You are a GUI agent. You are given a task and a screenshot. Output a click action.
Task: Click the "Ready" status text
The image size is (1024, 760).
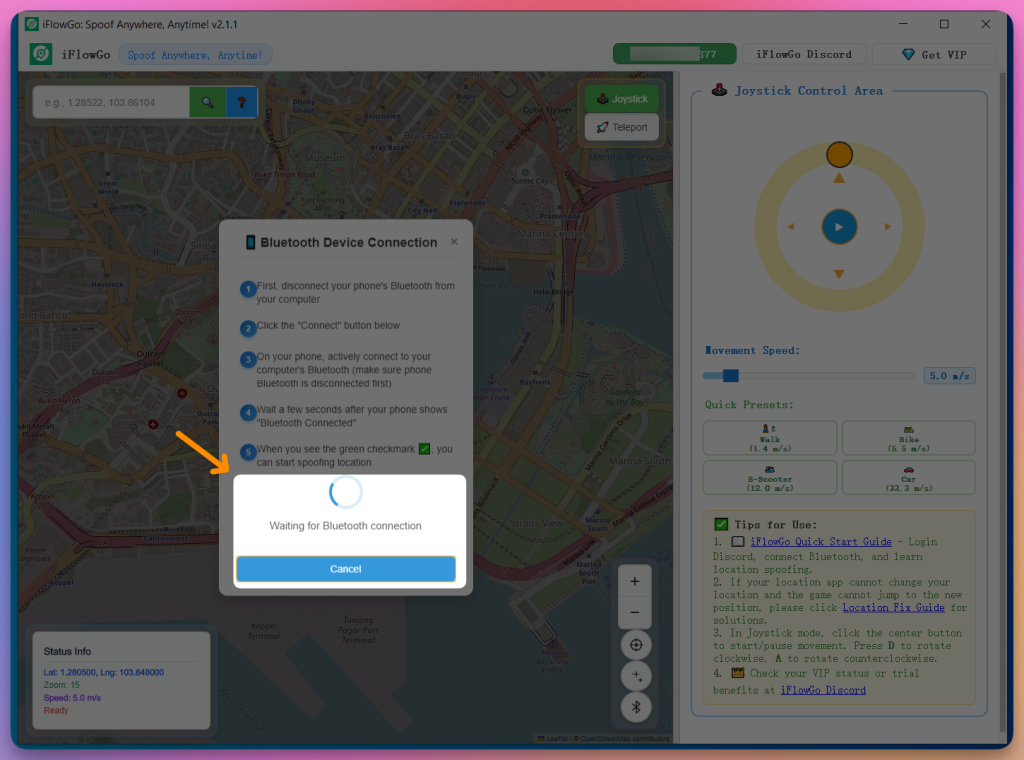click(x=56, y=710)
